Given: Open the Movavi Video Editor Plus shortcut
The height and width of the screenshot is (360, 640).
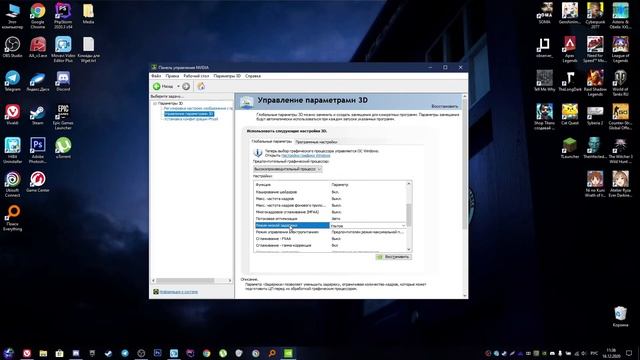Looking at the screenshot, I should tap(63, 49).
